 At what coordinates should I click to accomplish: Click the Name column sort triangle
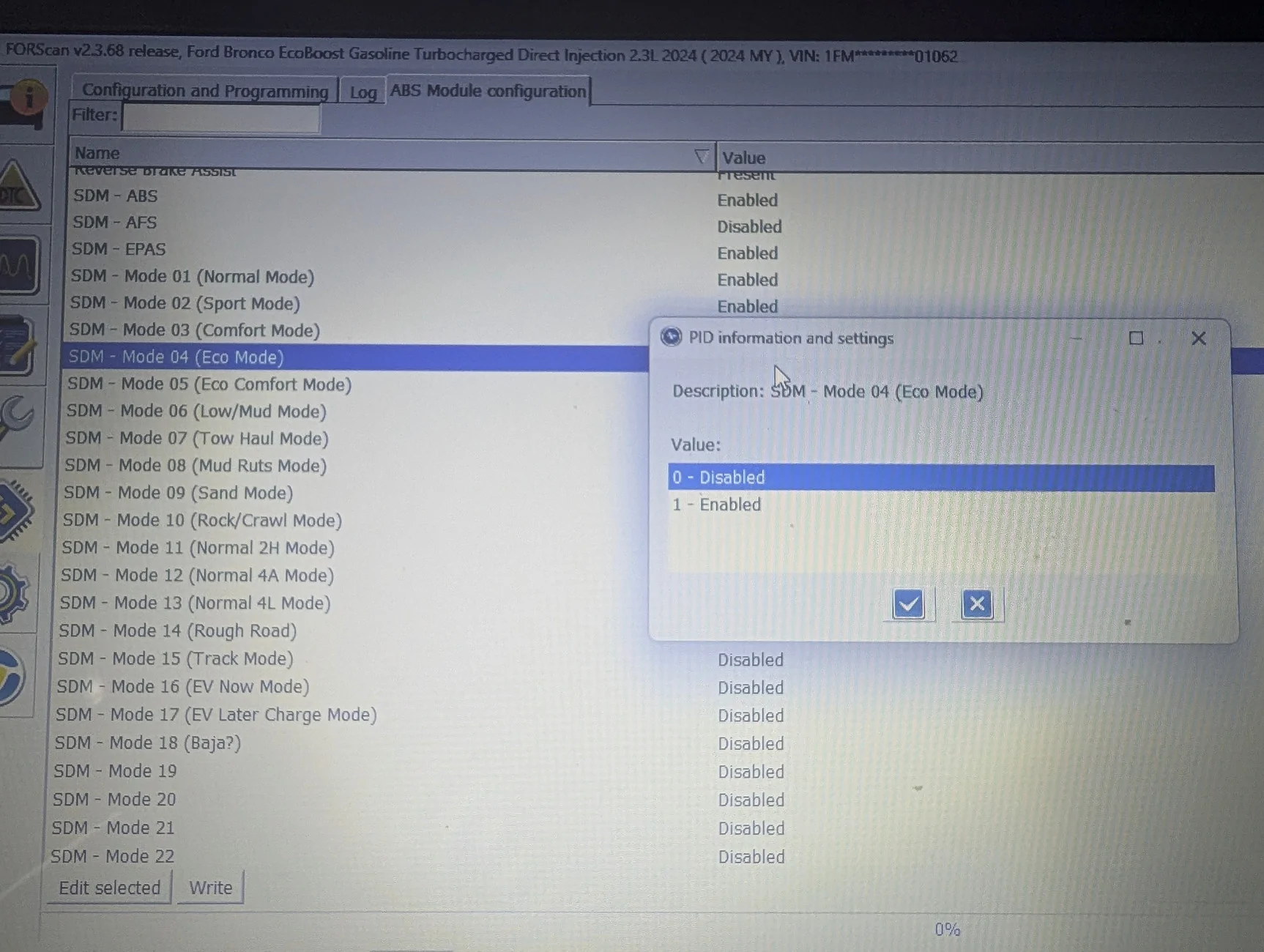[x=701, y=156]
